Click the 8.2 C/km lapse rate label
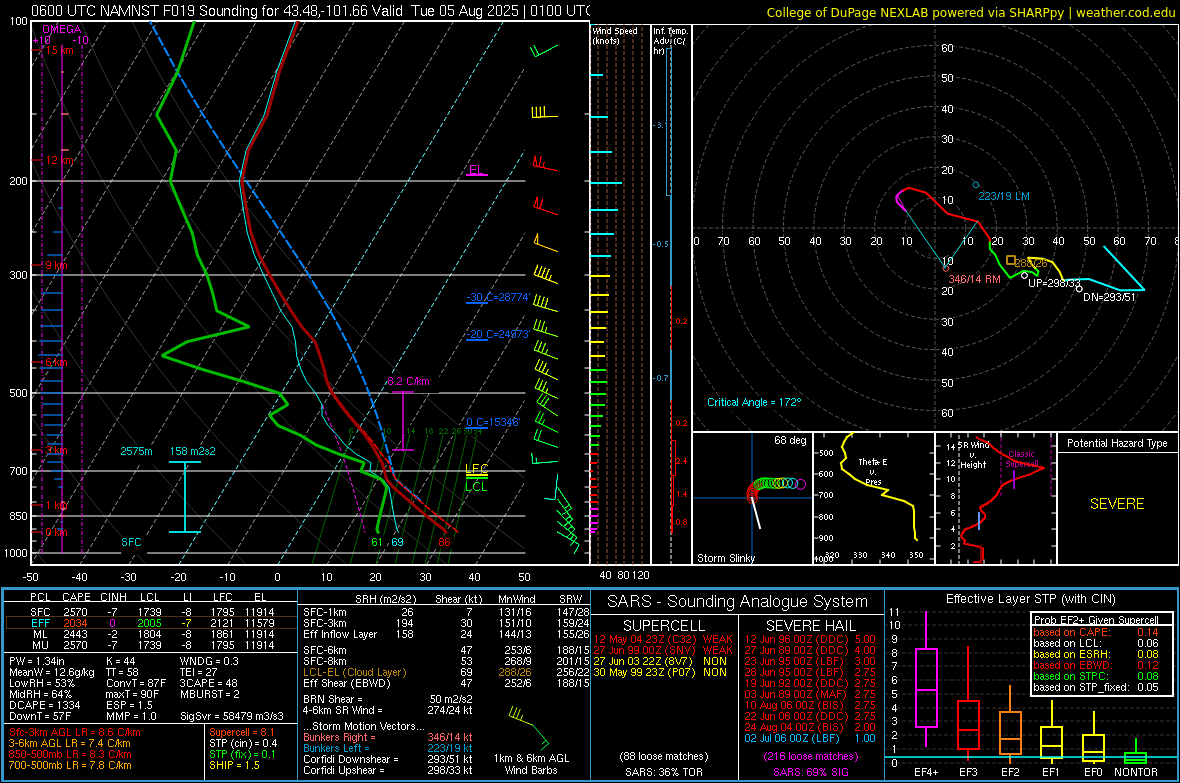The image size is (1180, 783). 409,382
